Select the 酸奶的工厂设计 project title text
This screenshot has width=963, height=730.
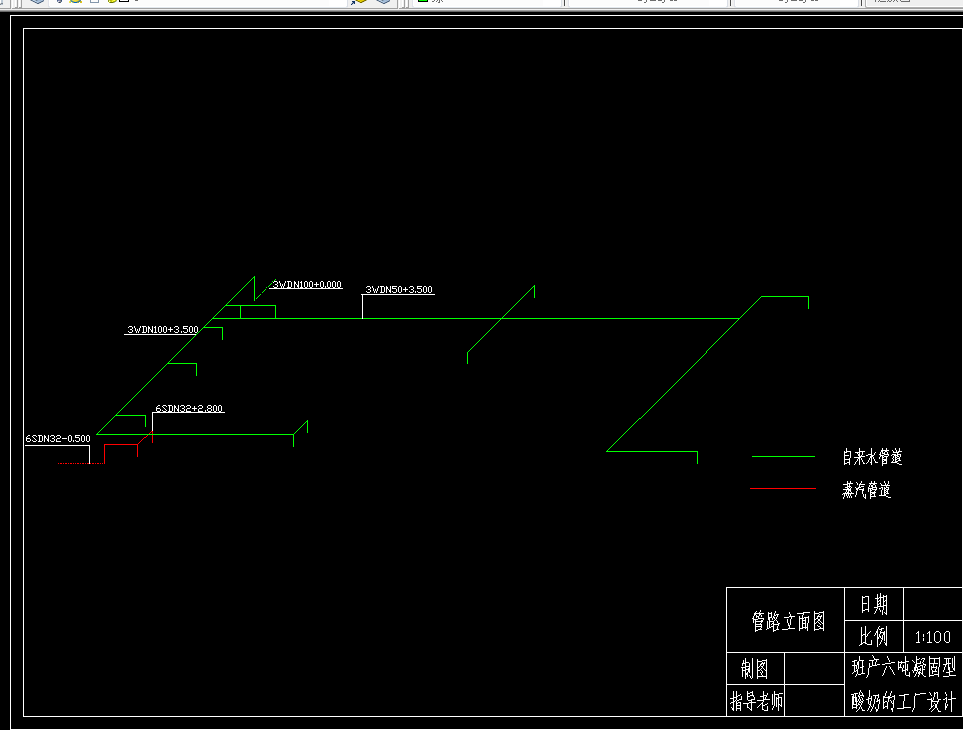click(x=903, y=701)
